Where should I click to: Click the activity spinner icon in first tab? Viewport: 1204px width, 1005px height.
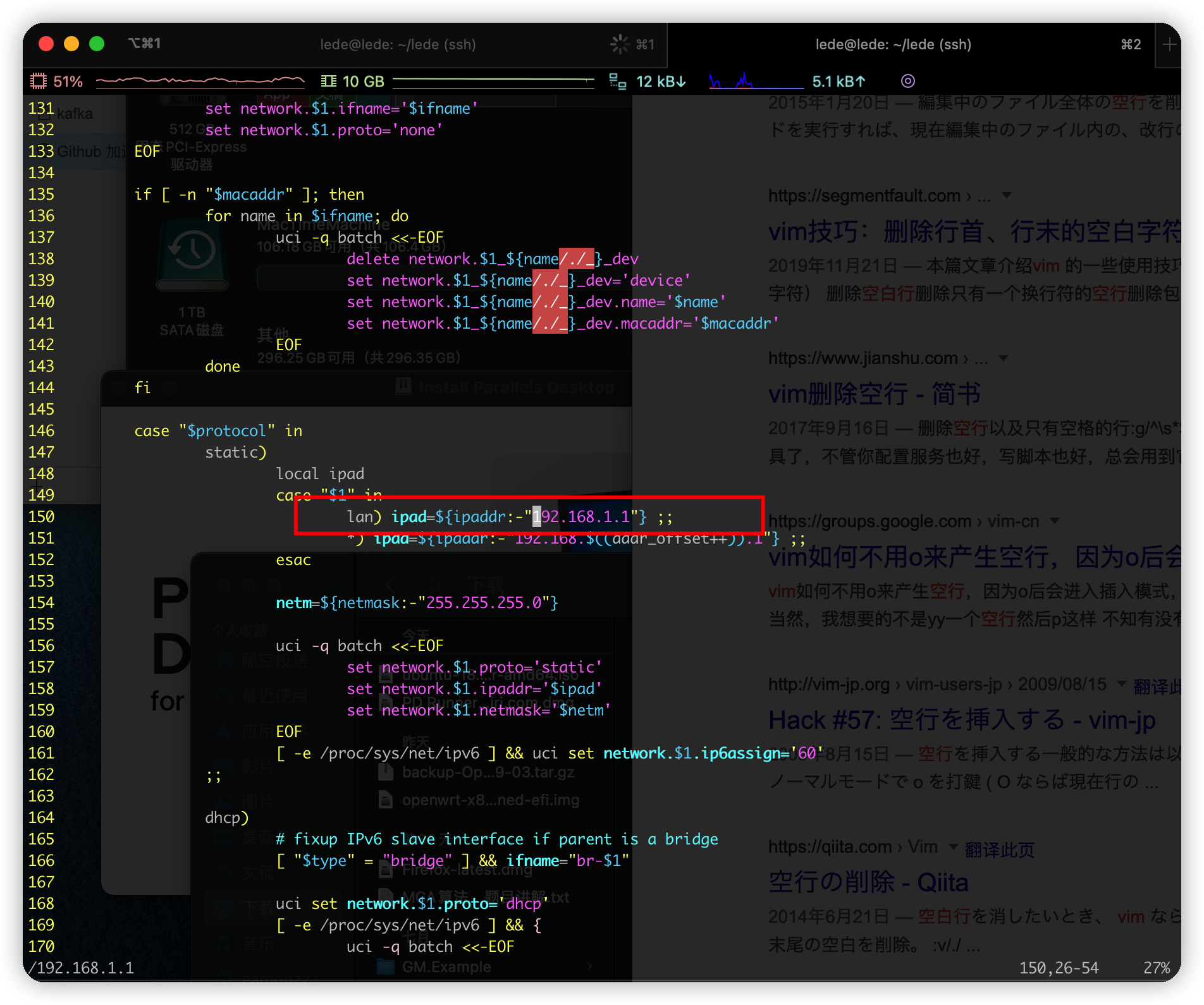620,44
